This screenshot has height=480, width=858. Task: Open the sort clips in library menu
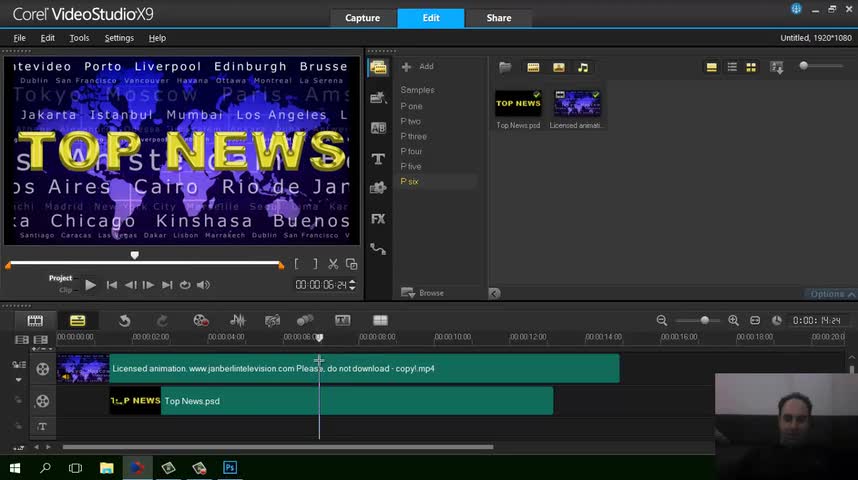pyautogui.click(x=777, y=67)
